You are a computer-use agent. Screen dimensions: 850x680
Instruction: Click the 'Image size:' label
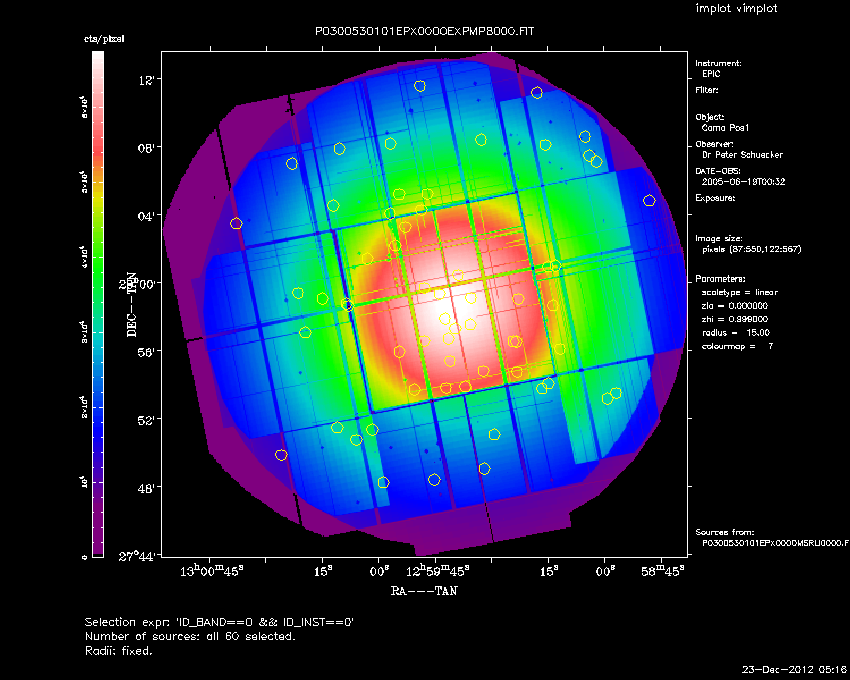[719, 239]
